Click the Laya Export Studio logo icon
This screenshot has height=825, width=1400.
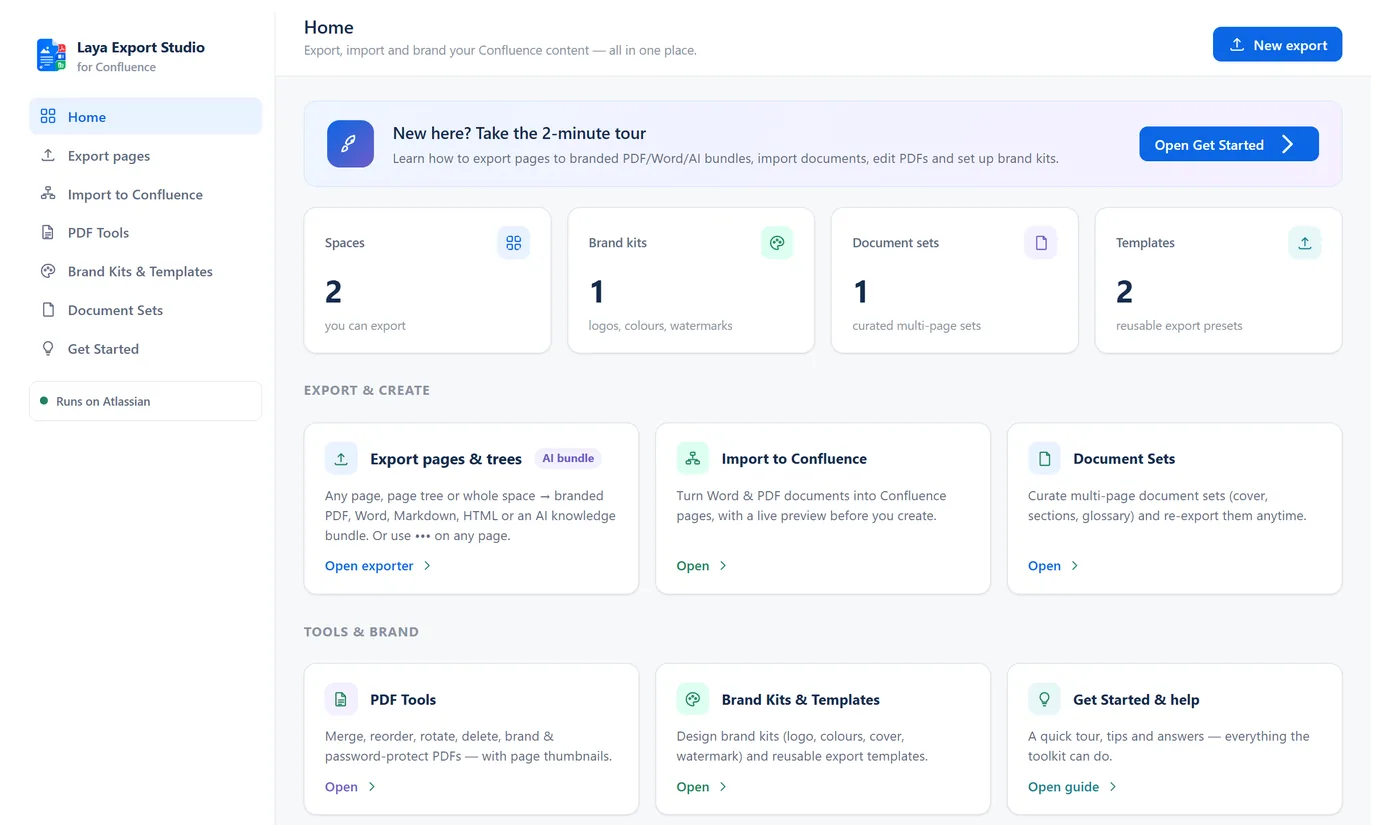(x=51, y=55)
